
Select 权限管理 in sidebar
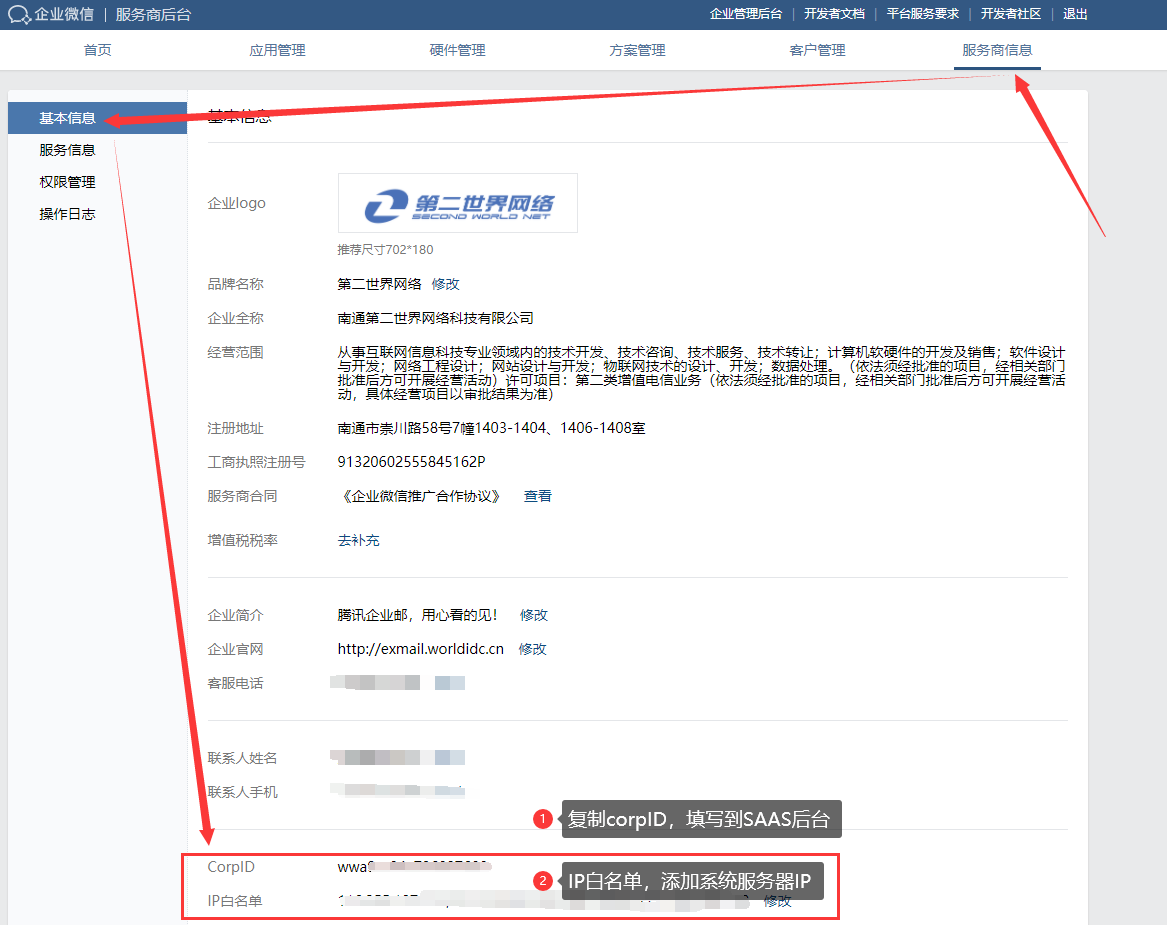click(x=68, y=182)
